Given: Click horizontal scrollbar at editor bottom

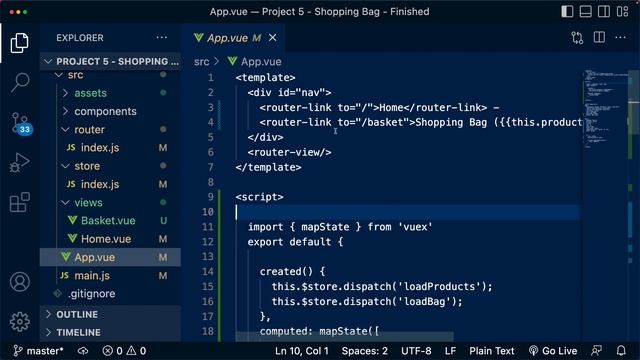Looking at the screenshot, I should tap(344, 336).
